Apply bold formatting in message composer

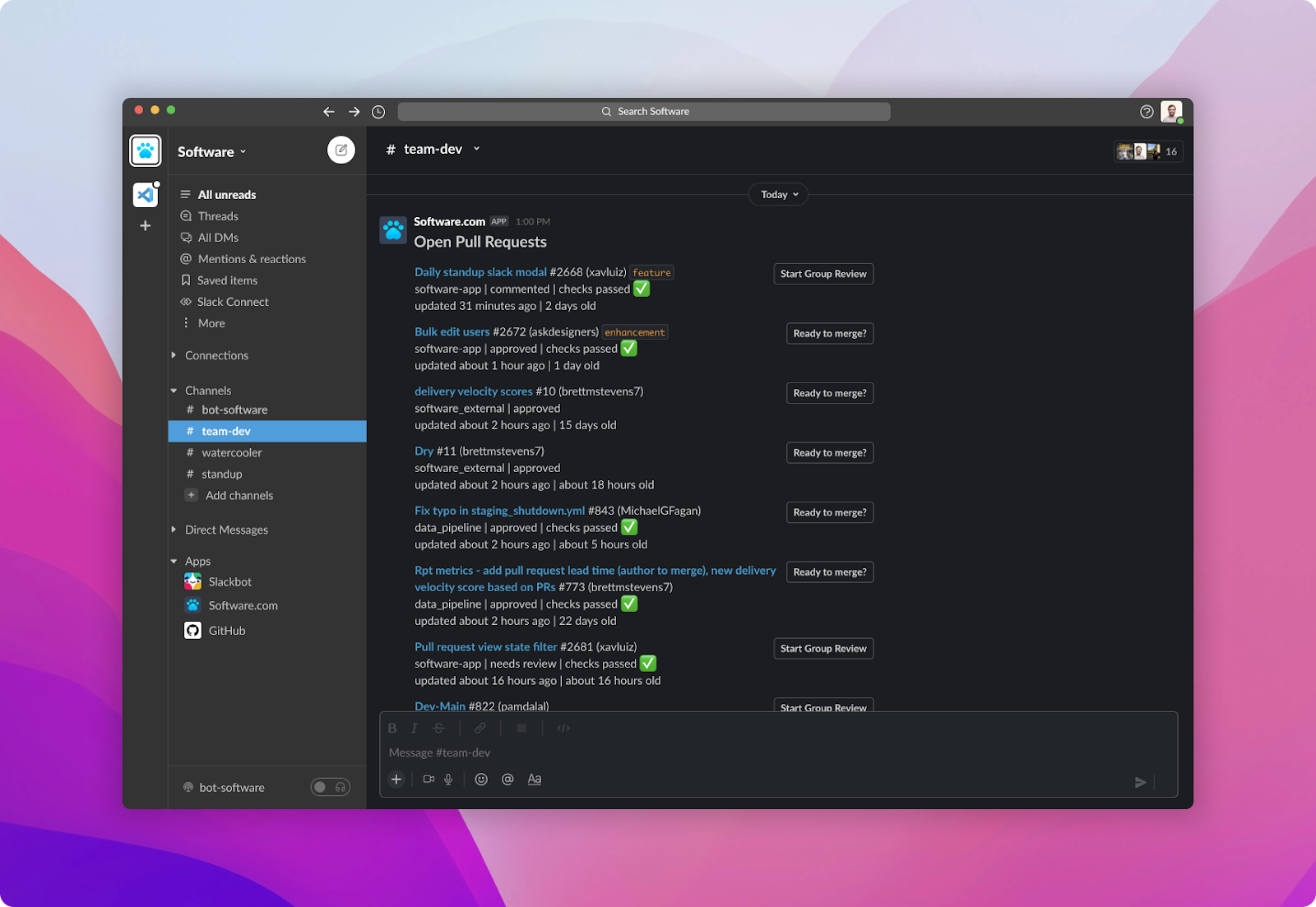point(392,728)
